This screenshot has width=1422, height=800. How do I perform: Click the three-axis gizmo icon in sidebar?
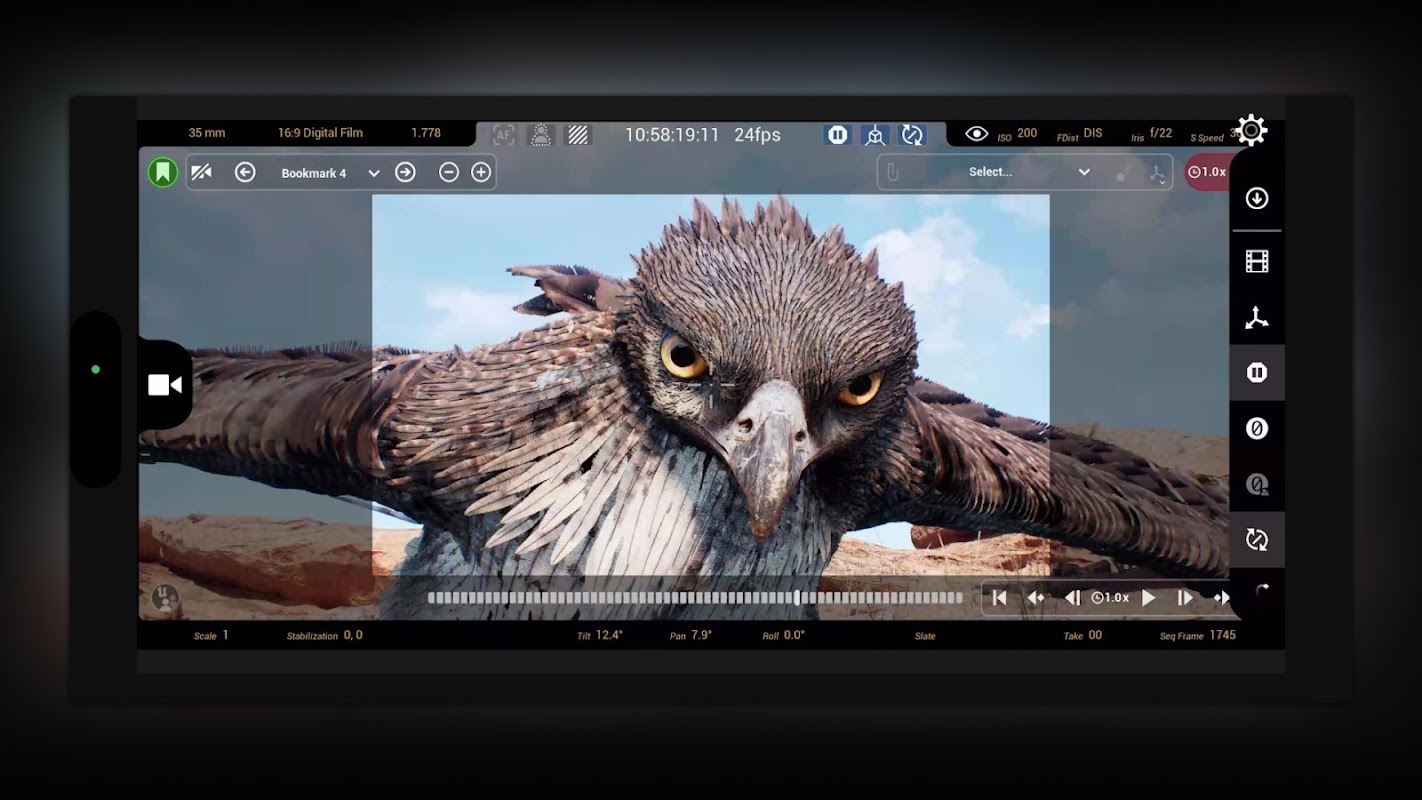click(1257, 318)
